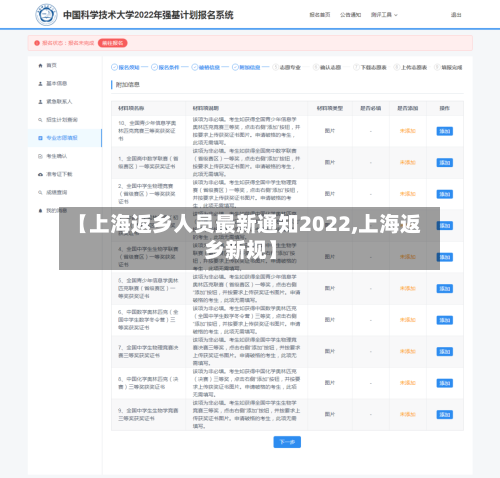Click 添加 for item 1 数学联赛
Screen dimensions: 500x478
tap(445, 163)
